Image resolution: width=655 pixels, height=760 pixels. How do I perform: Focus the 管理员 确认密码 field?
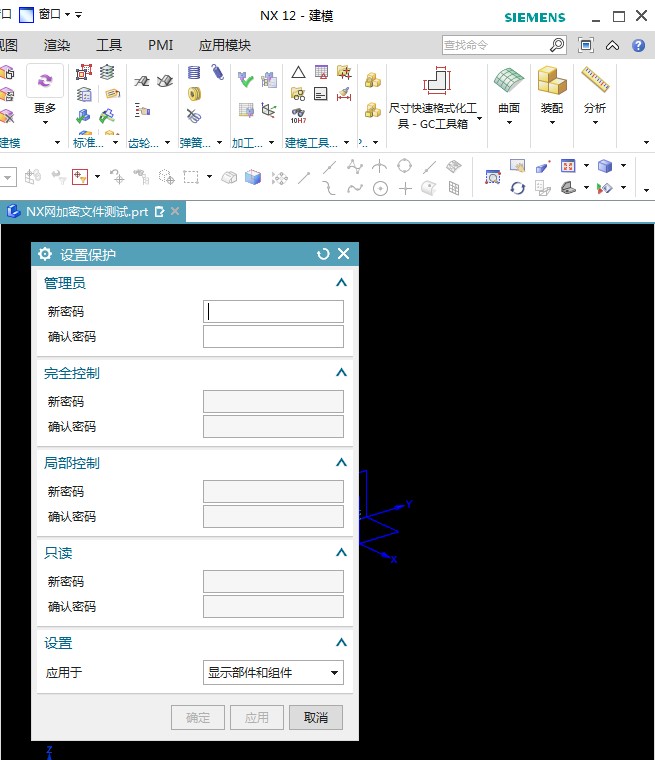(x=273, y=336)
